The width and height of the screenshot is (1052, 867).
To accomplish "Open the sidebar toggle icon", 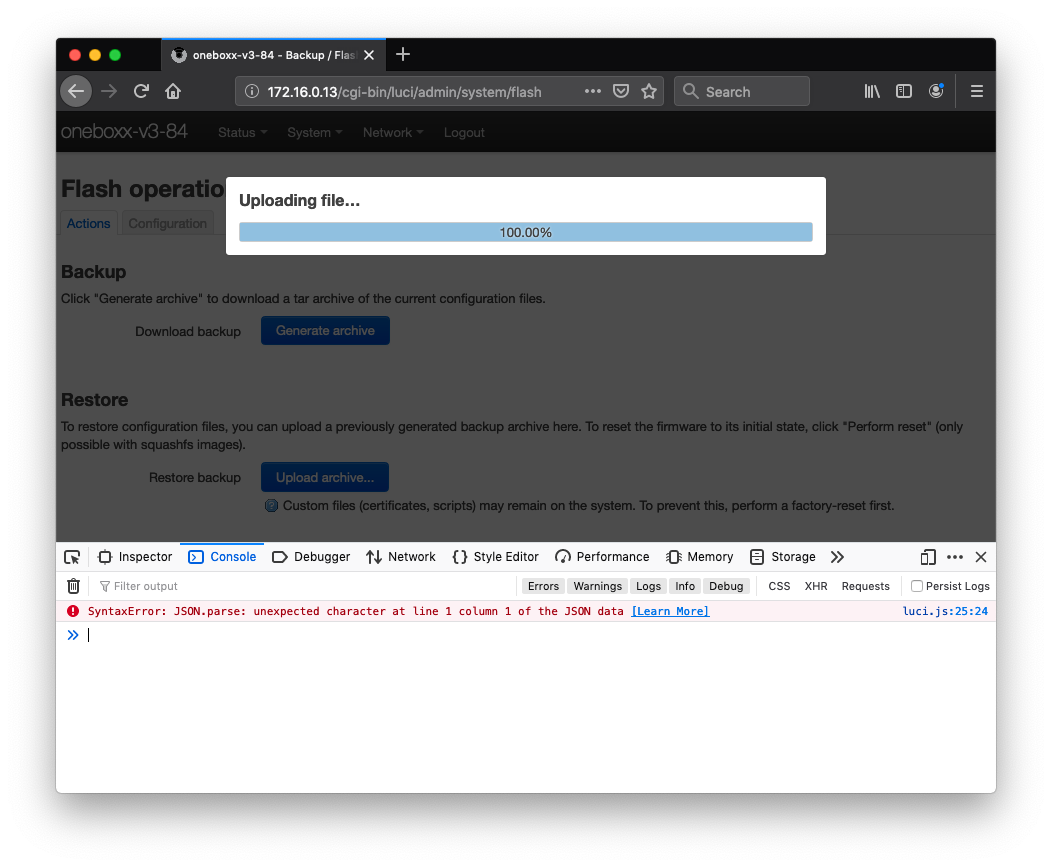I will pyautogui.click(x=903, y=90).
